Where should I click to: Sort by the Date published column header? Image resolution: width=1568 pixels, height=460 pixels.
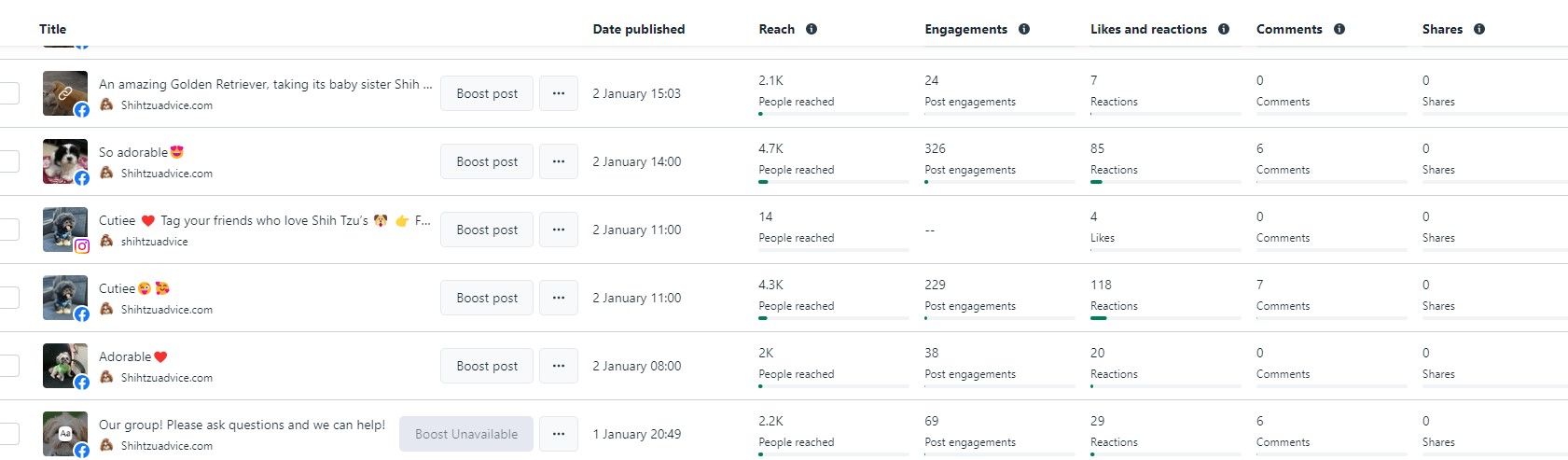(x=639, y=29)
